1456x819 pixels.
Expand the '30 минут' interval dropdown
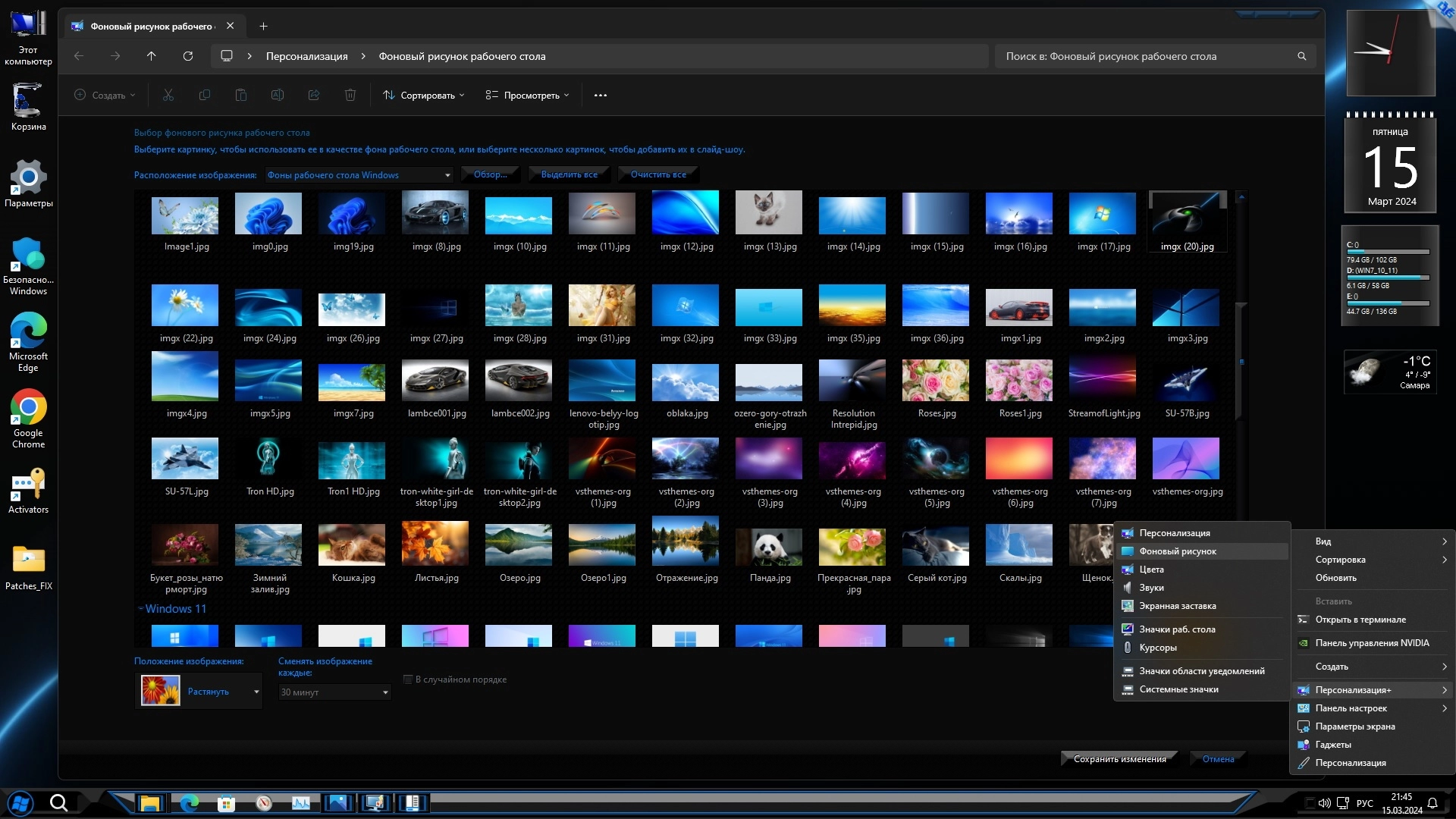385,692
